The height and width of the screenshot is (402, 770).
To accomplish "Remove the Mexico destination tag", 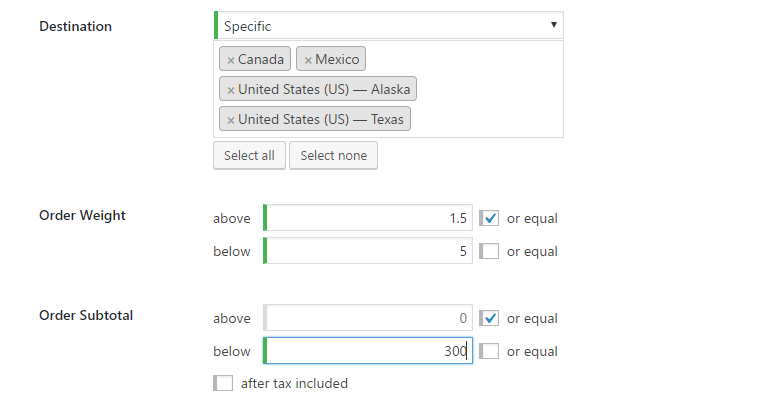I will coord(308,60).
